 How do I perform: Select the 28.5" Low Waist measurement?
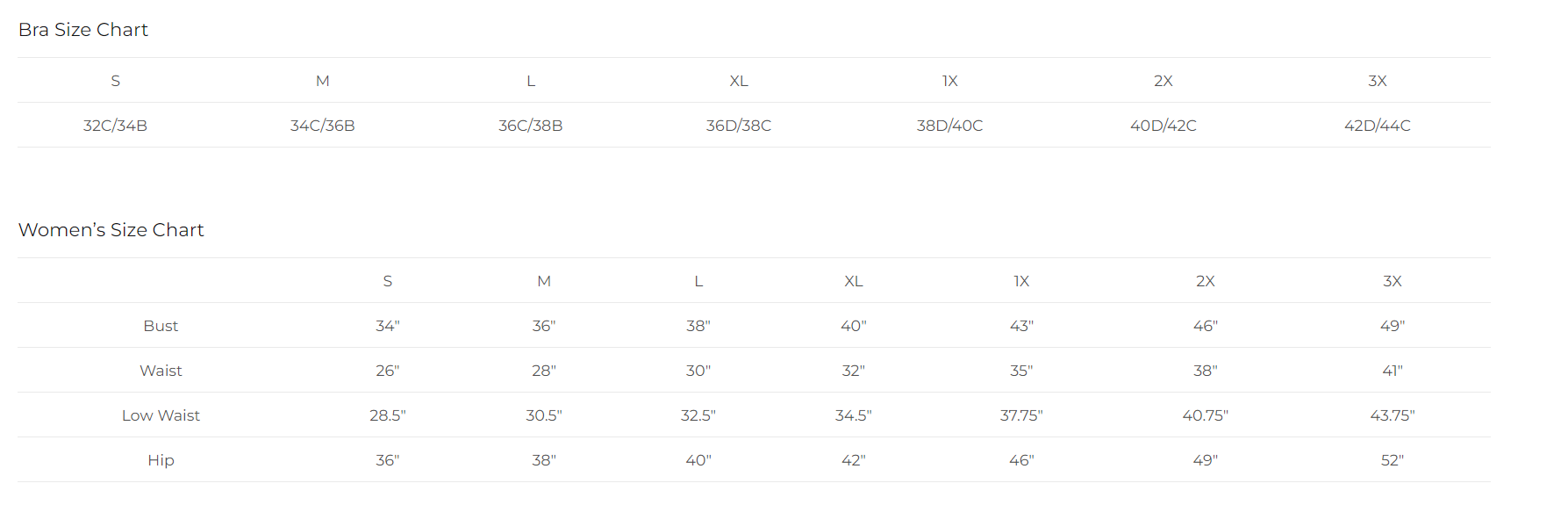coord(388,415)
